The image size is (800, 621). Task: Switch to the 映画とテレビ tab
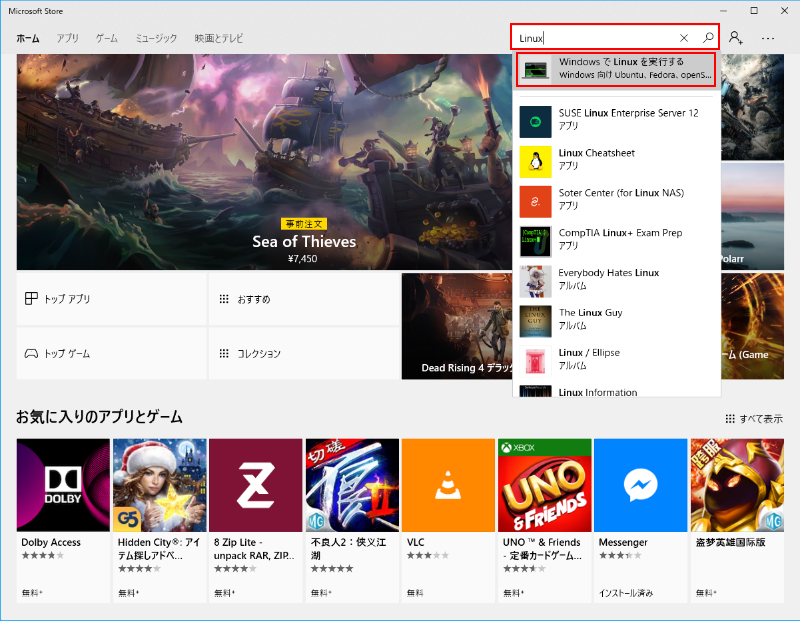tap(218, 38)
